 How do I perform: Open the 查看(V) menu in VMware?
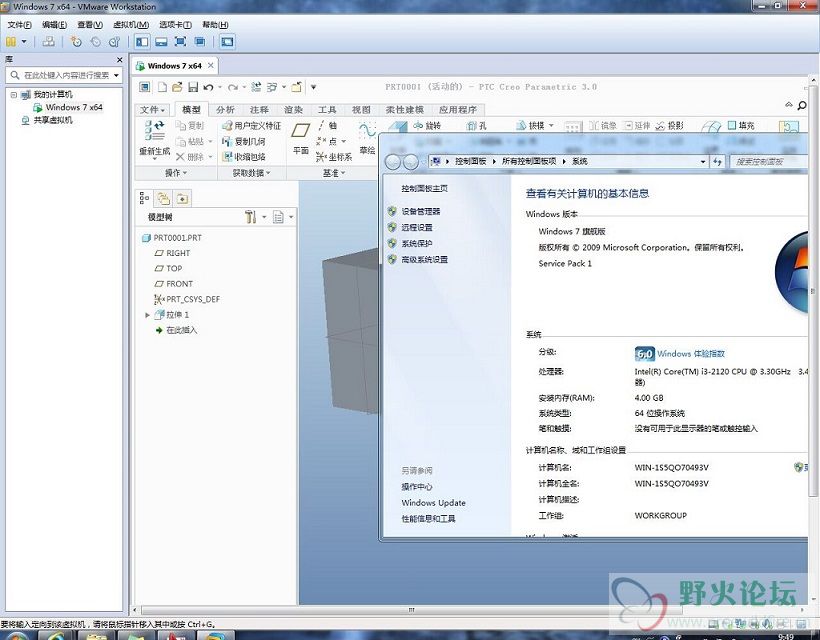point(90,25)
